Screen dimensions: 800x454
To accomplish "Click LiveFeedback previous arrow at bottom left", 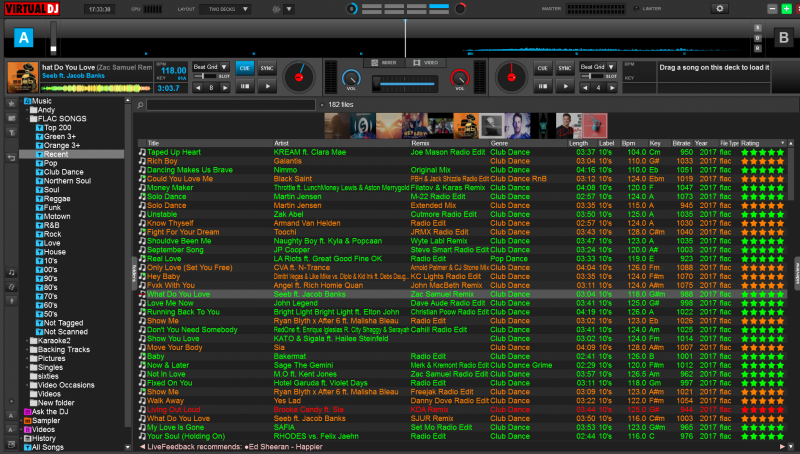I will coord(142,447).
